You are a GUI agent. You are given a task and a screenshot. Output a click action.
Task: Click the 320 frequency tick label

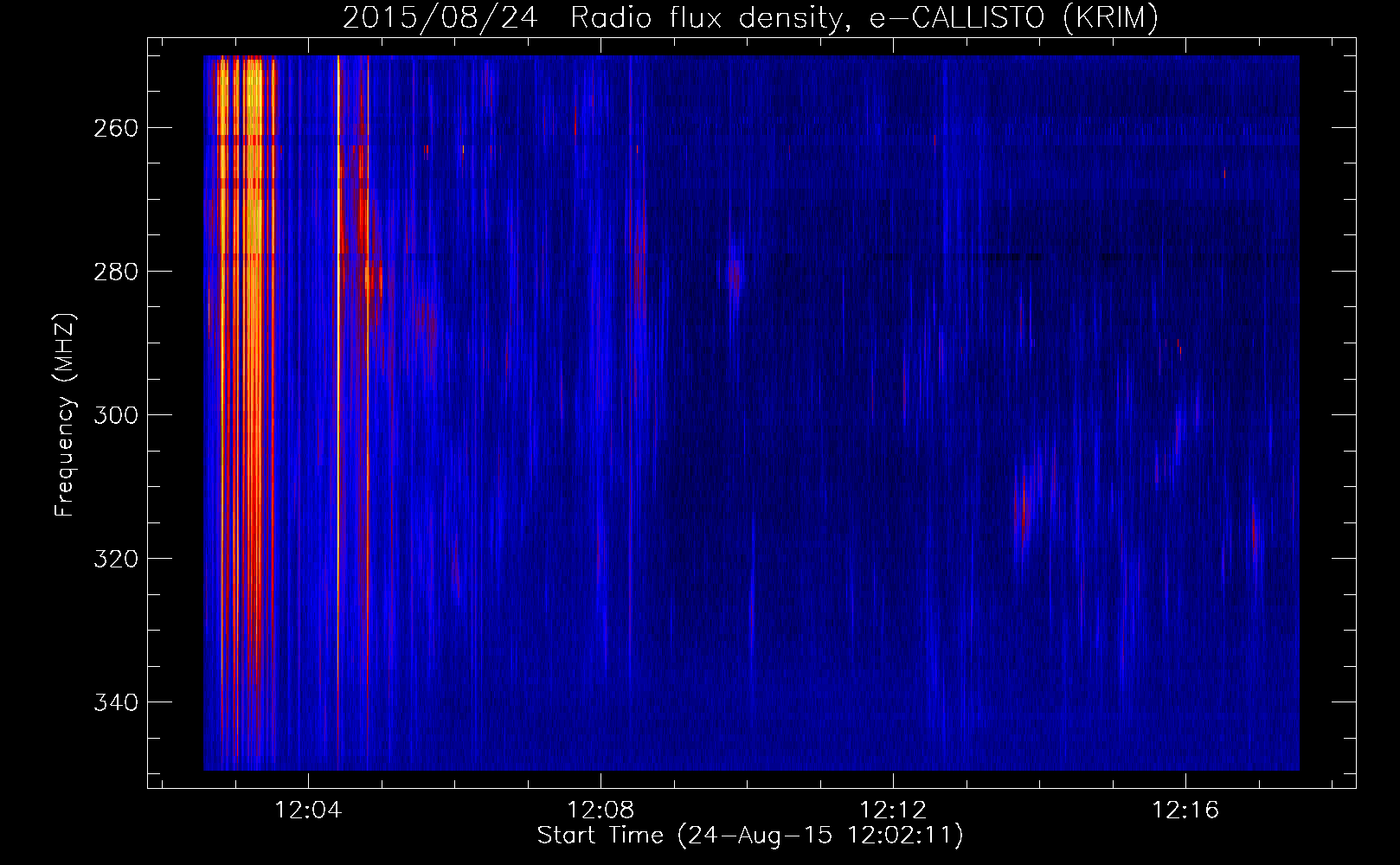115,559
